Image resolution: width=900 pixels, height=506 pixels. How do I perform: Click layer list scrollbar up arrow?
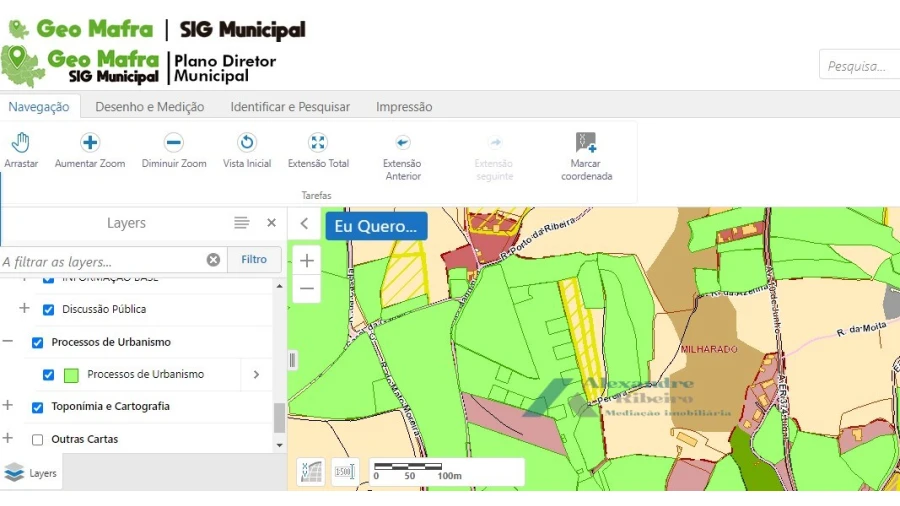pyautogui.click(x=280, y=286)
